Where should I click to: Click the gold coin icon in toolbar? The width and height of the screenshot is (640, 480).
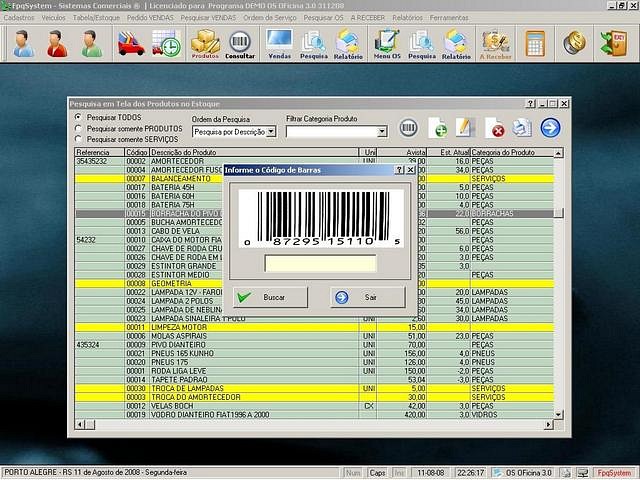[x=575, y=42]
